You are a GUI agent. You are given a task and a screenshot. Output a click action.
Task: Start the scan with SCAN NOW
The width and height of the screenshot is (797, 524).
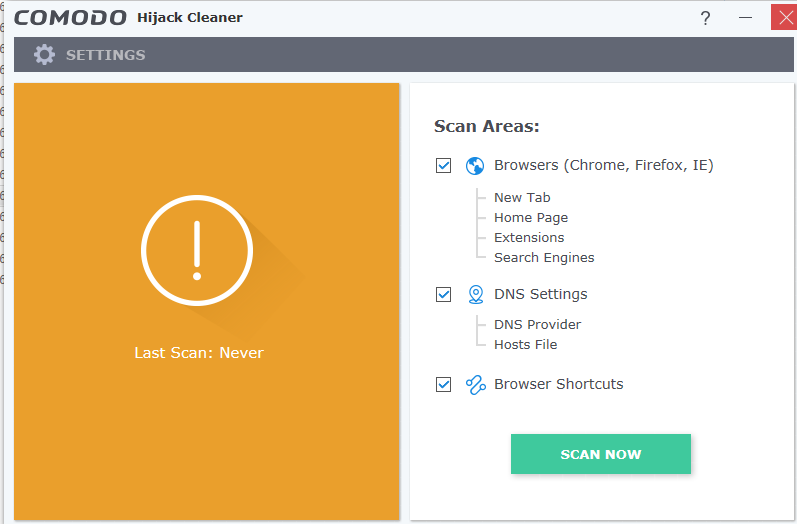[601, 454]
